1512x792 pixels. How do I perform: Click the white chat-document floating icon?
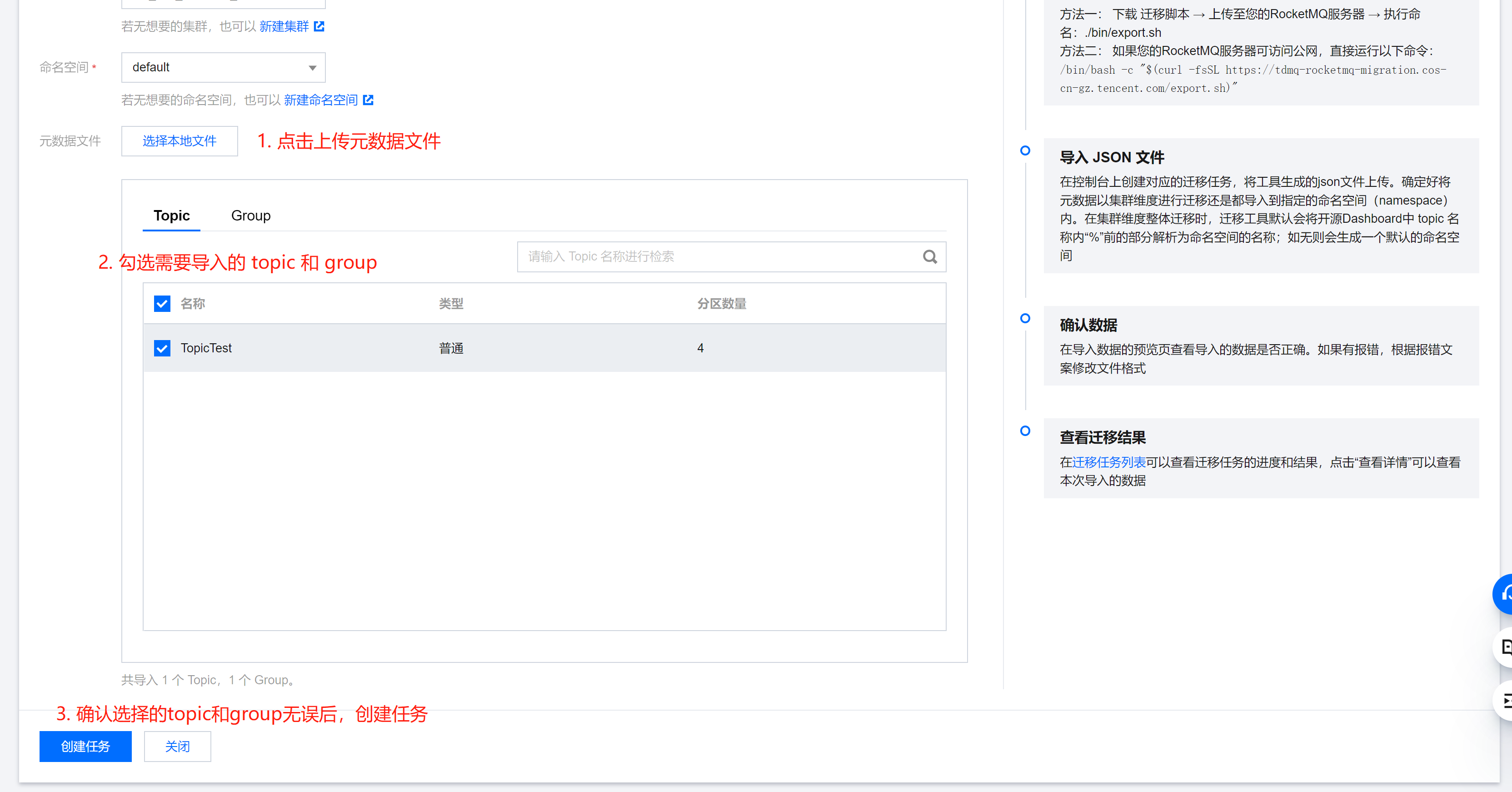pyautogui.click(x=1504, y=647)
